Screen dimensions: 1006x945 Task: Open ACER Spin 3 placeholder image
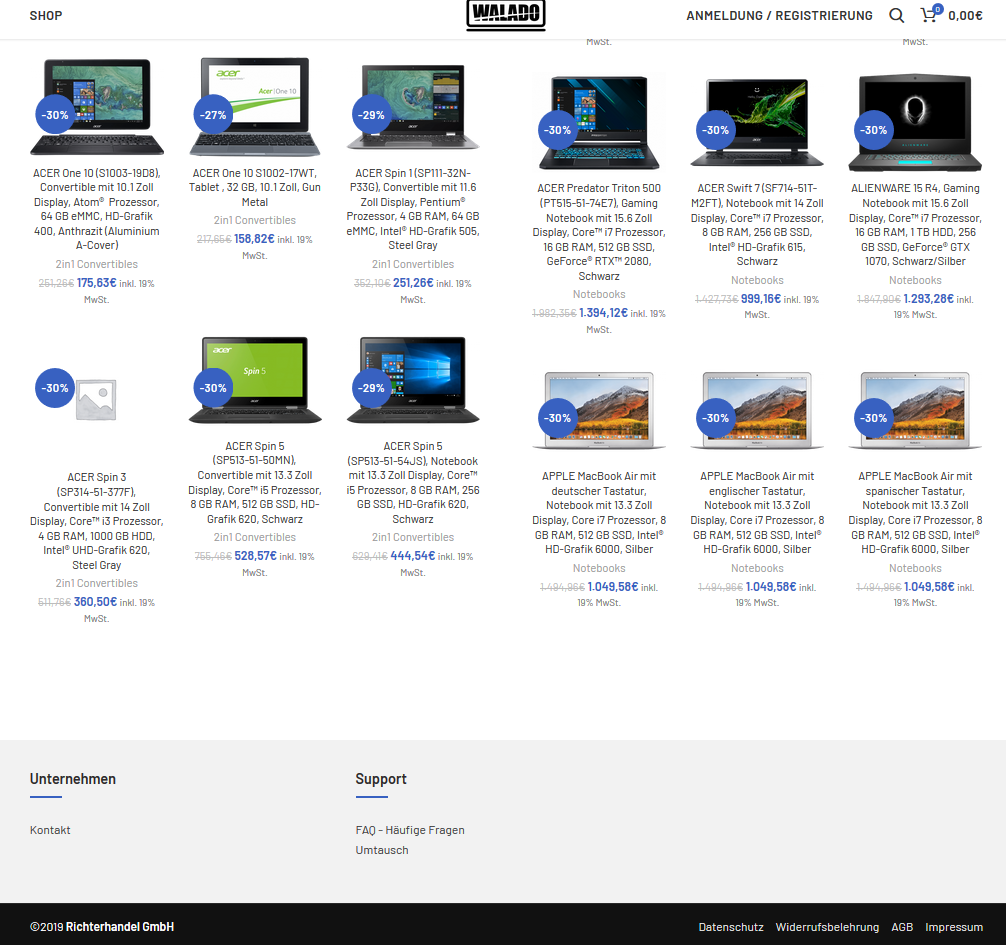(x=96, y=398)
